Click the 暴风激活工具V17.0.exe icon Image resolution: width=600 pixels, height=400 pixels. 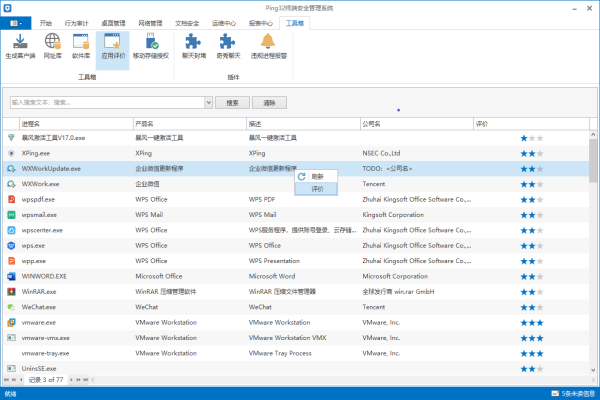pyautogui.click(x=11, y=138)
